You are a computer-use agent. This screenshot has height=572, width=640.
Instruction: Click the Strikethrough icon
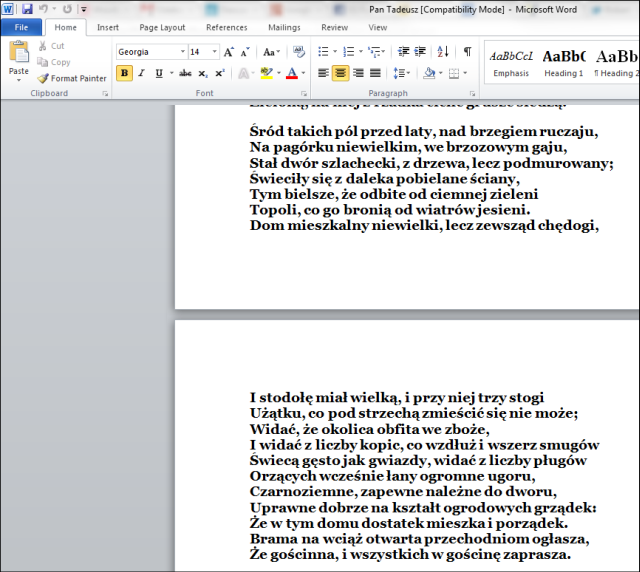click(x=185, y=73)
